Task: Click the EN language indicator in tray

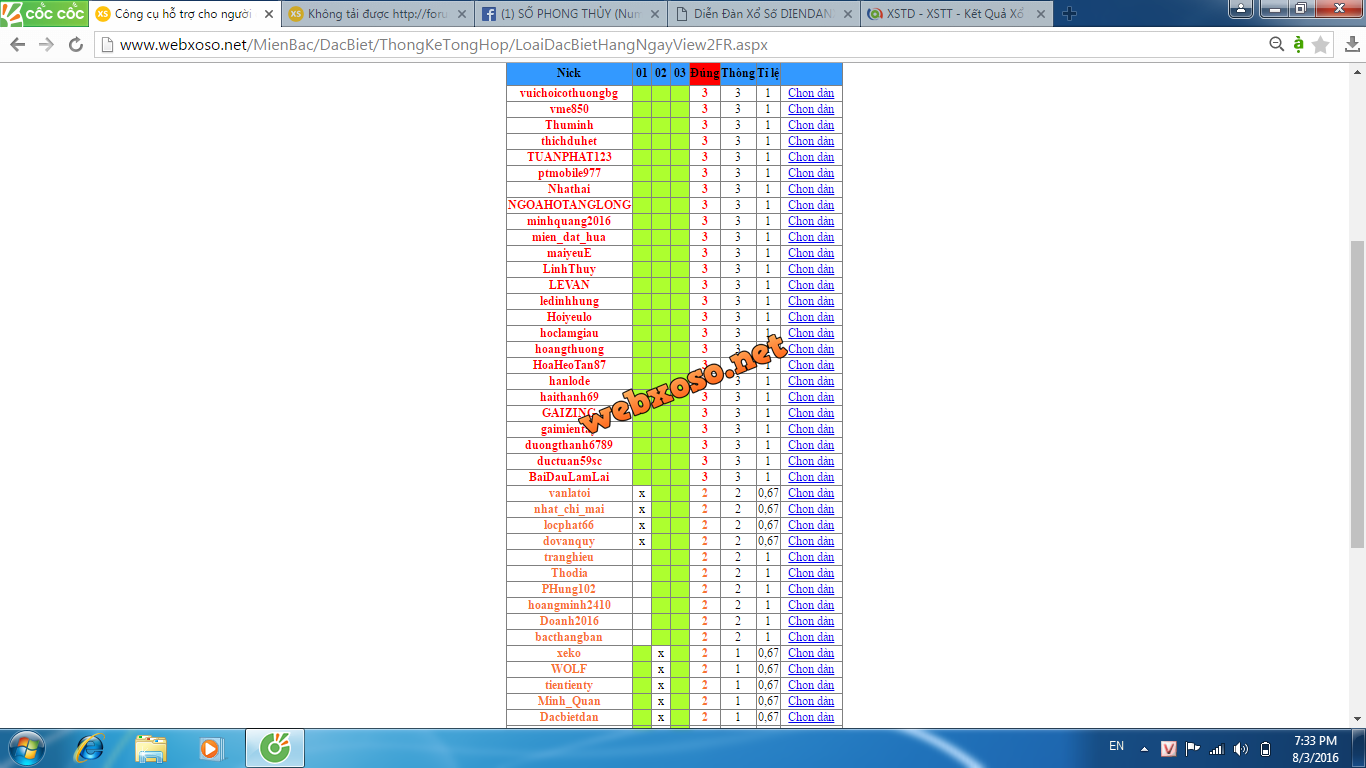Action: point(1117,746)
